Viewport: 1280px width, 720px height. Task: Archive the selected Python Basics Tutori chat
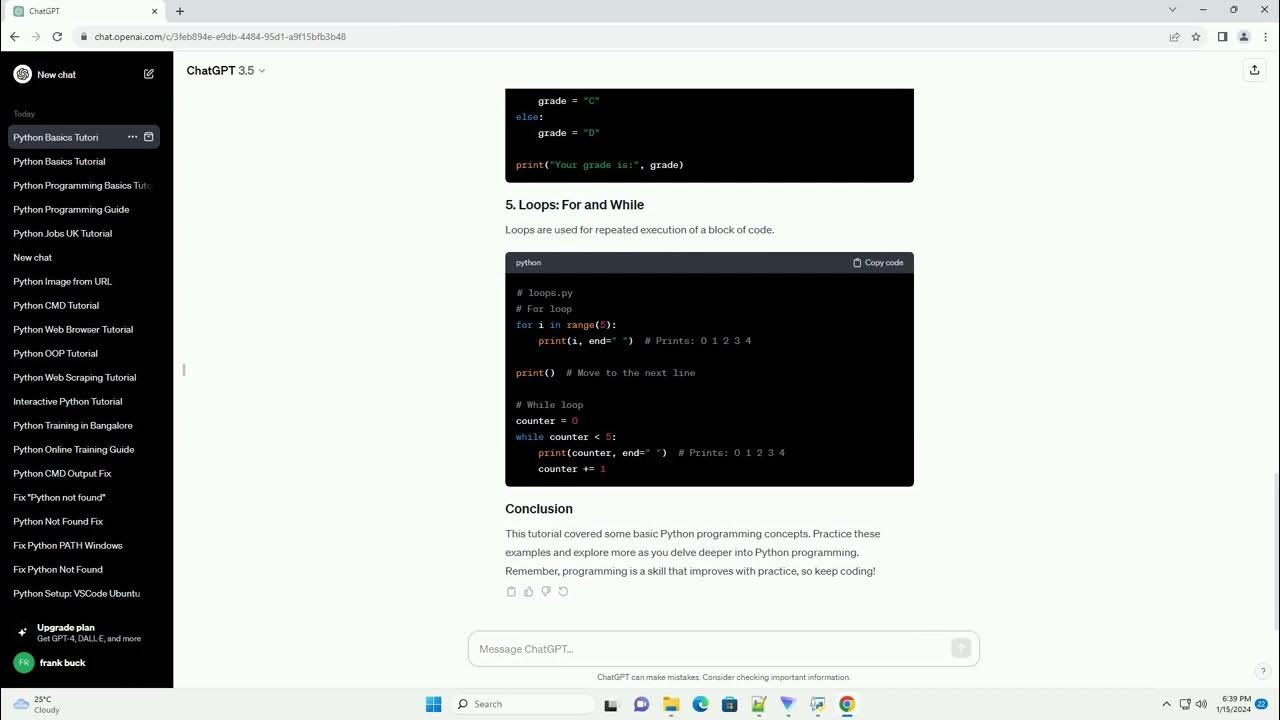[149, 137]
